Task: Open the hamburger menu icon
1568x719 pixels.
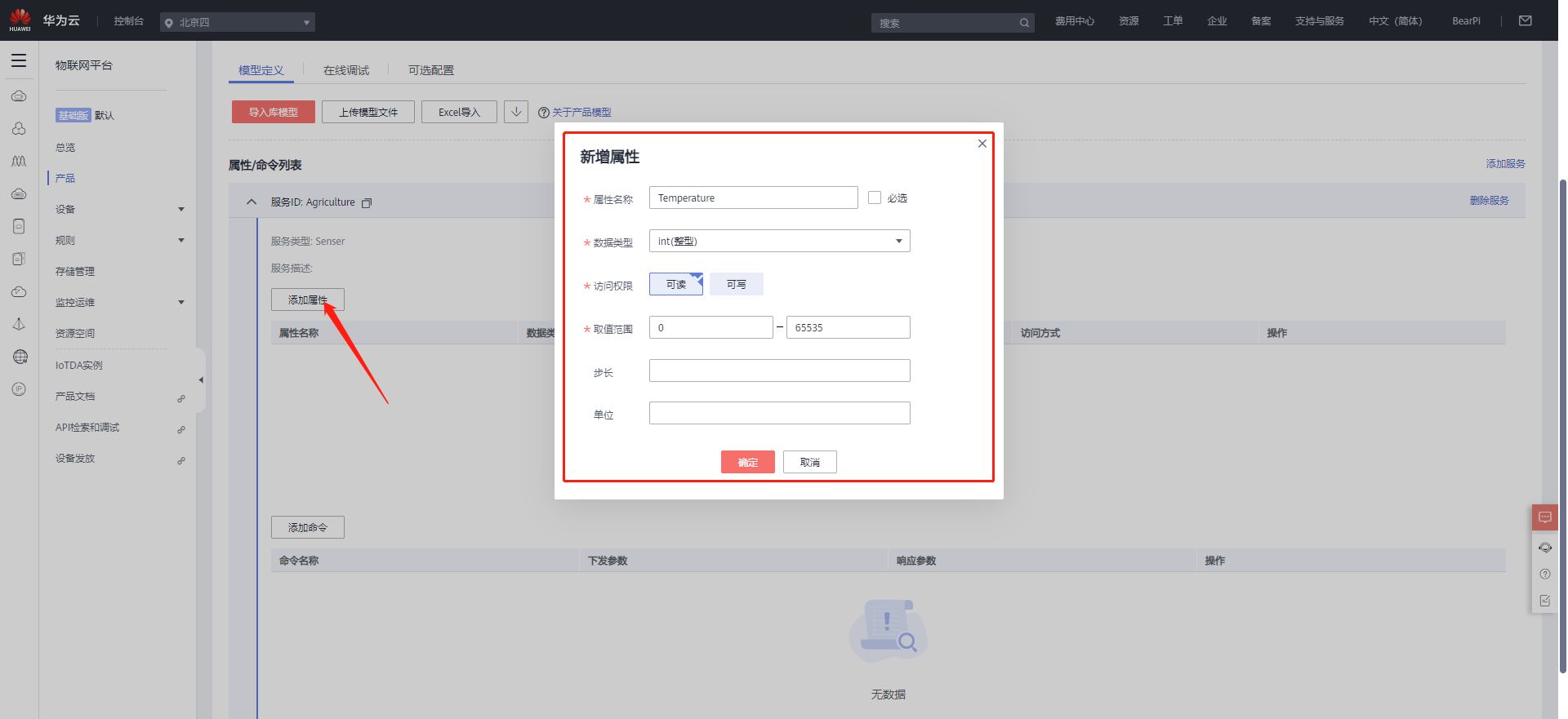Action: pos(19,60)
